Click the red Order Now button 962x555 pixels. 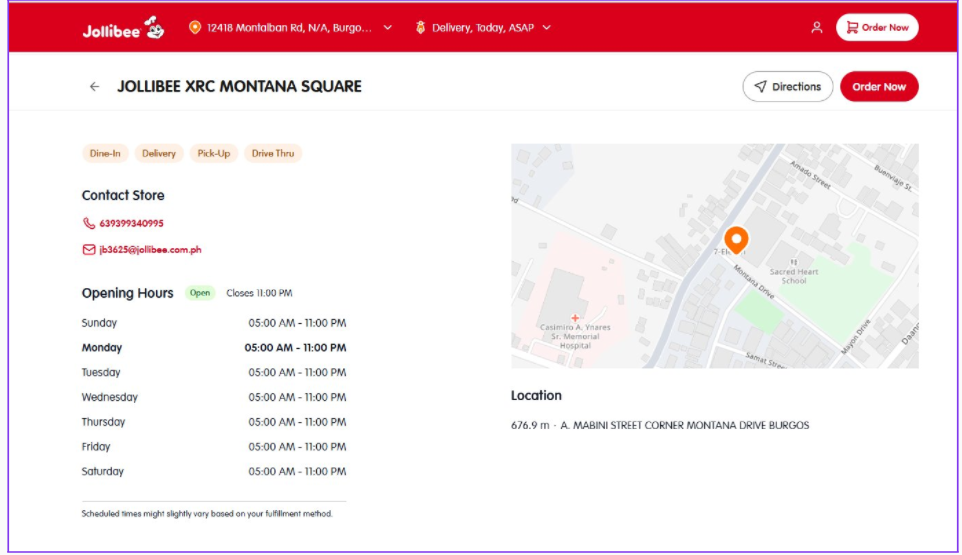(878, 87)
